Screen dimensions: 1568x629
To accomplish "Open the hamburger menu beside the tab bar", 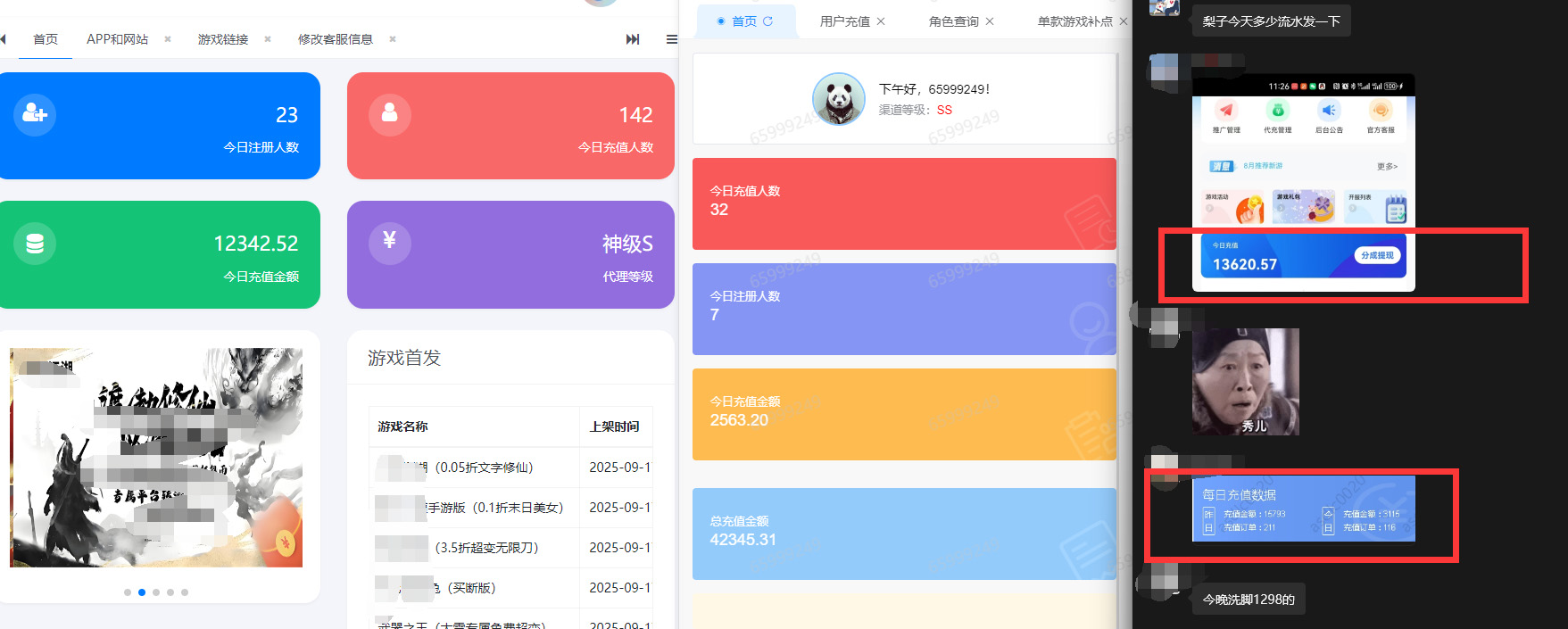I will 672,39.
